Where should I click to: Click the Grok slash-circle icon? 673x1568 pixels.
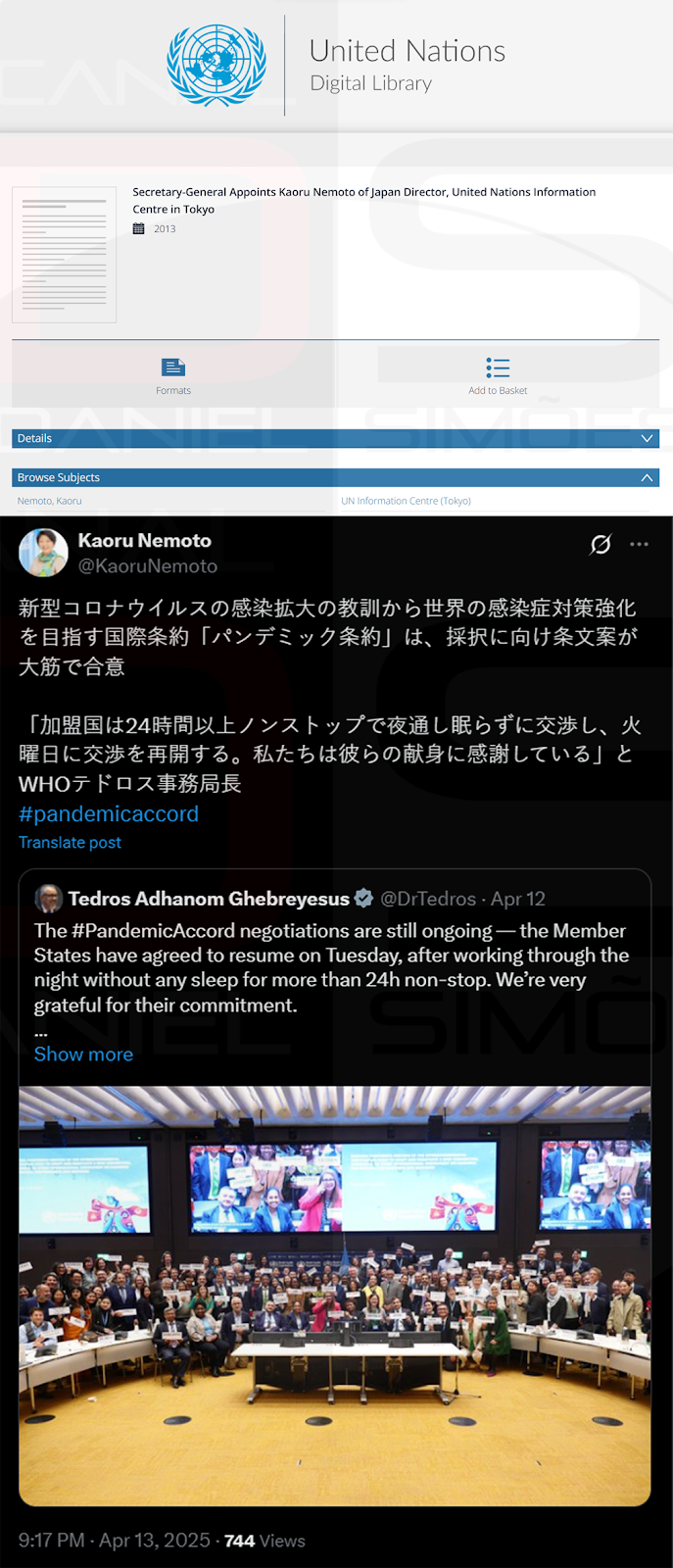(x=601, y=544)
